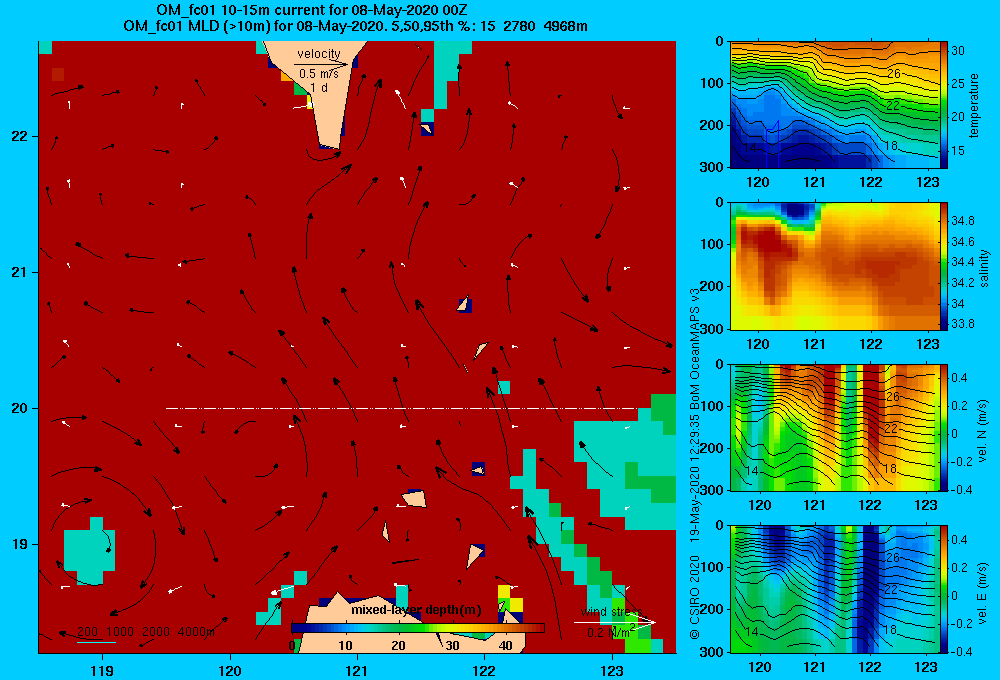Click the vel. N color bar
The image size is (1000, 680).
tap(944, 427)
